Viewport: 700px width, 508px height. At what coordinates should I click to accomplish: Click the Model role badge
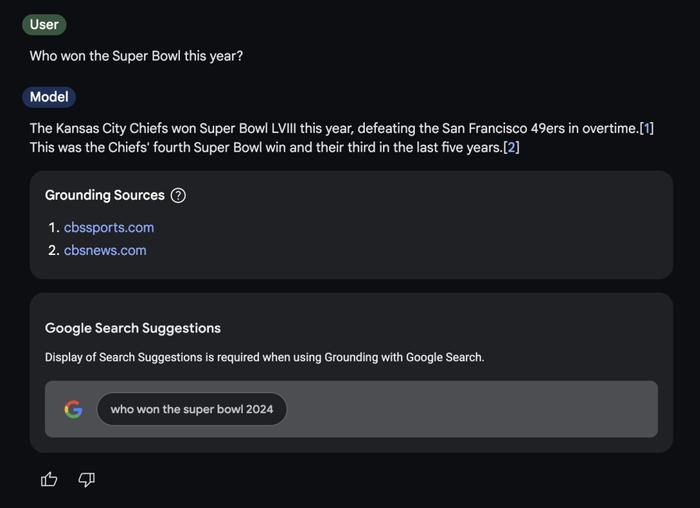49,97
